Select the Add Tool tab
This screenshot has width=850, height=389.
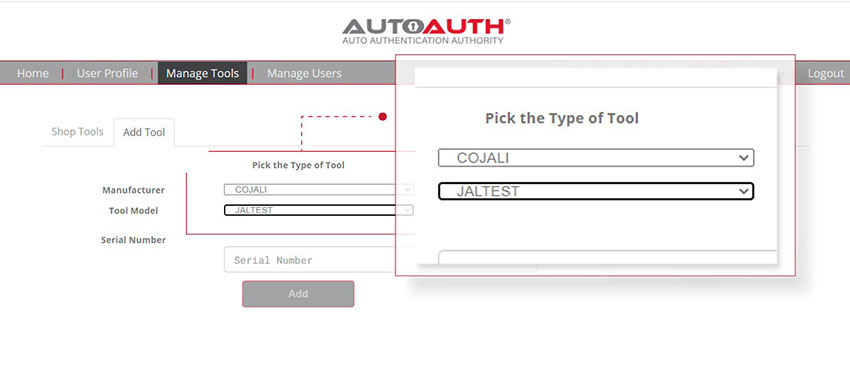pyautogui.click(x=144, y=132)
